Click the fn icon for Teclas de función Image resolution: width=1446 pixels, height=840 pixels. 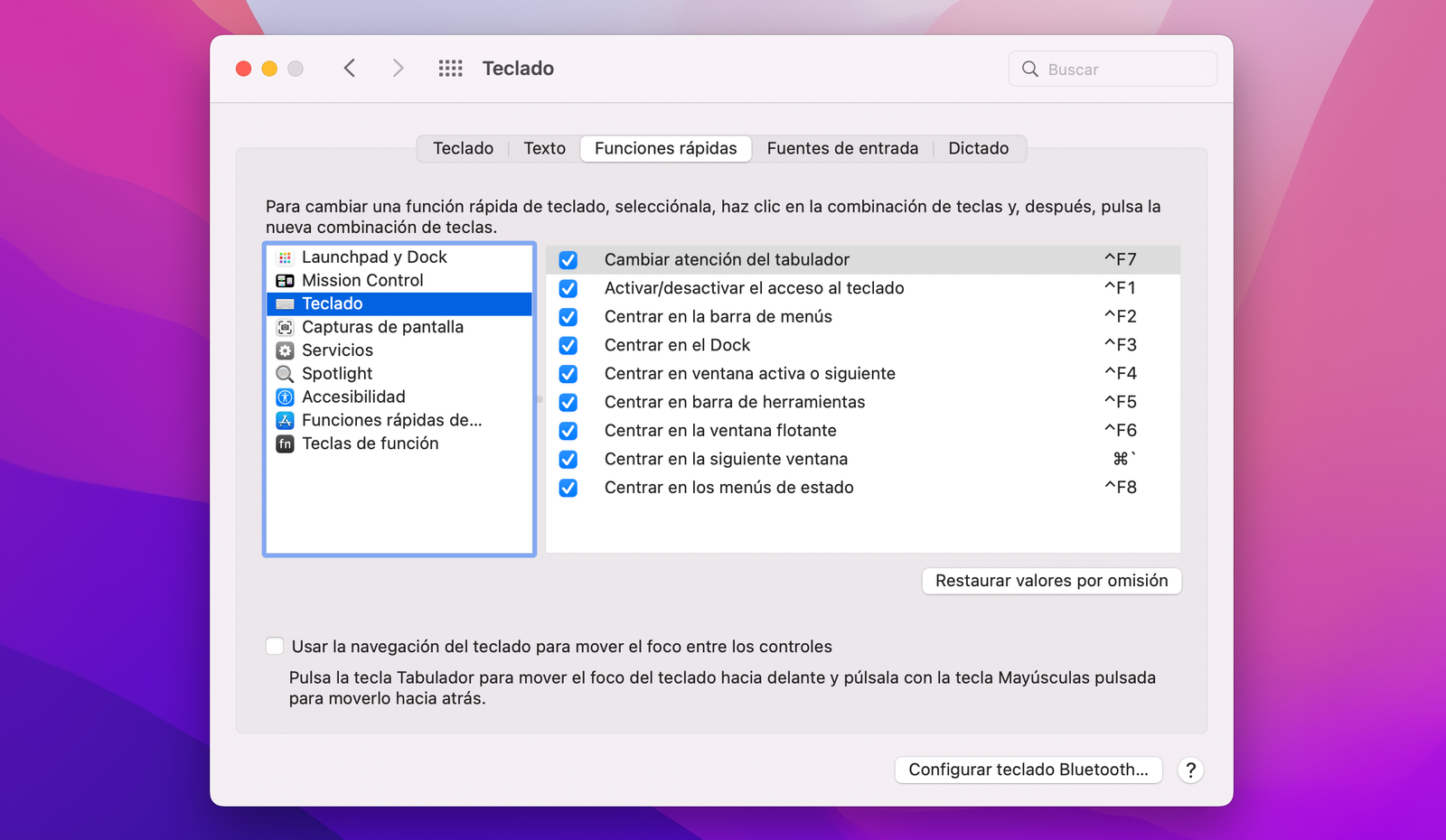(285, 443)
